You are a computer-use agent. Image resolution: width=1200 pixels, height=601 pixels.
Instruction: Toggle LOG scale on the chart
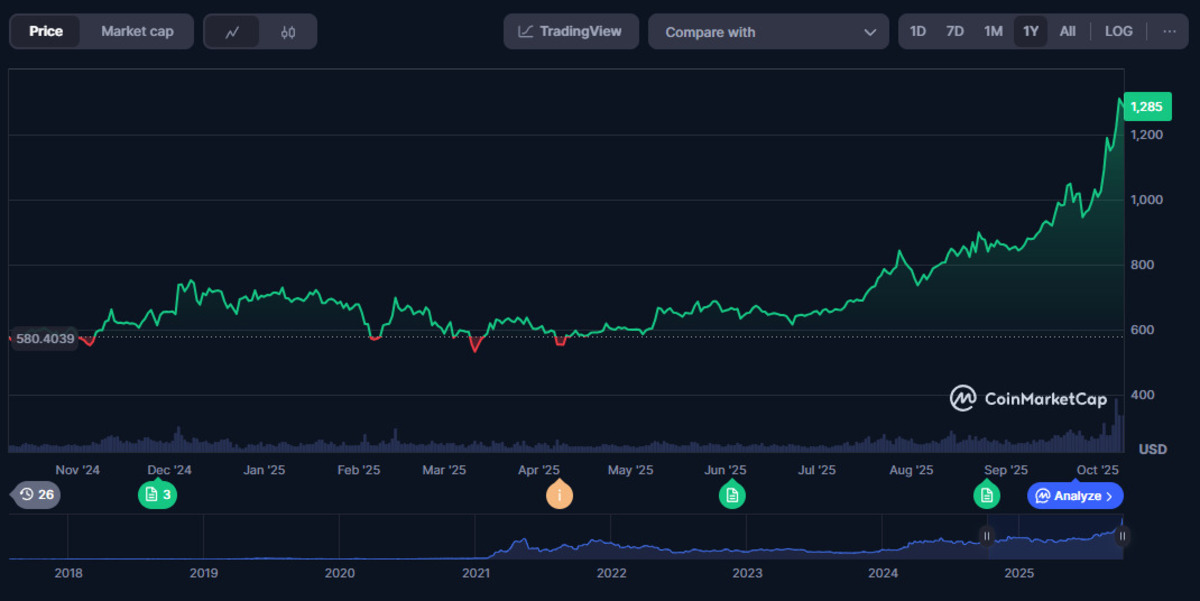pos(1118,31)
